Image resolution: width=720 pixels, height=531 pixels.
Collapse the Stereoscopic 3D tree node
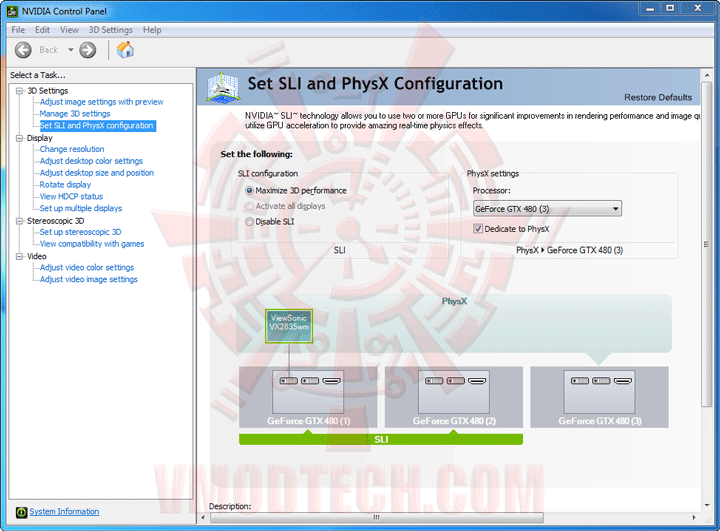click(x=19, y=221)
